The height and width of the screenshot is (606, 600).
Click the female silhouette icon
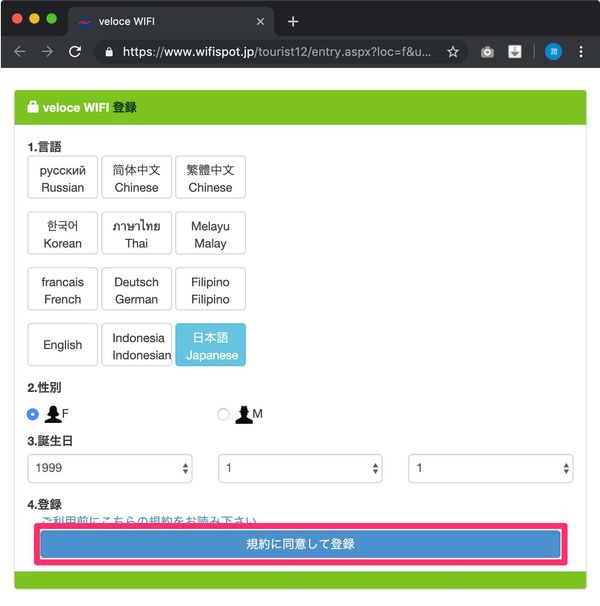click(x=53, y=414)
